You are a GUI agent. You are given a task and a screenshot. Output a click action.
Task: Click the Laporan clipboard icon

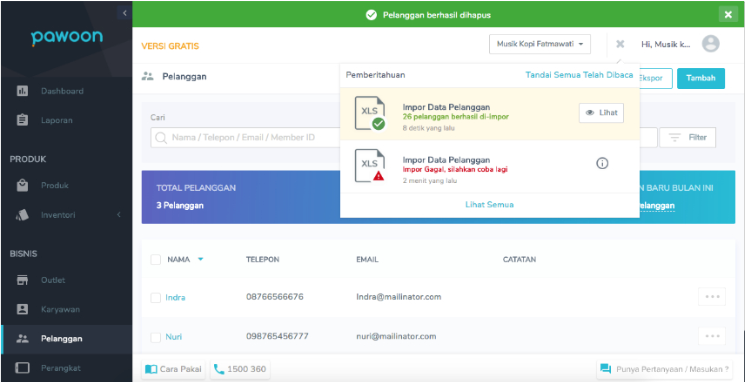(22, 120)
